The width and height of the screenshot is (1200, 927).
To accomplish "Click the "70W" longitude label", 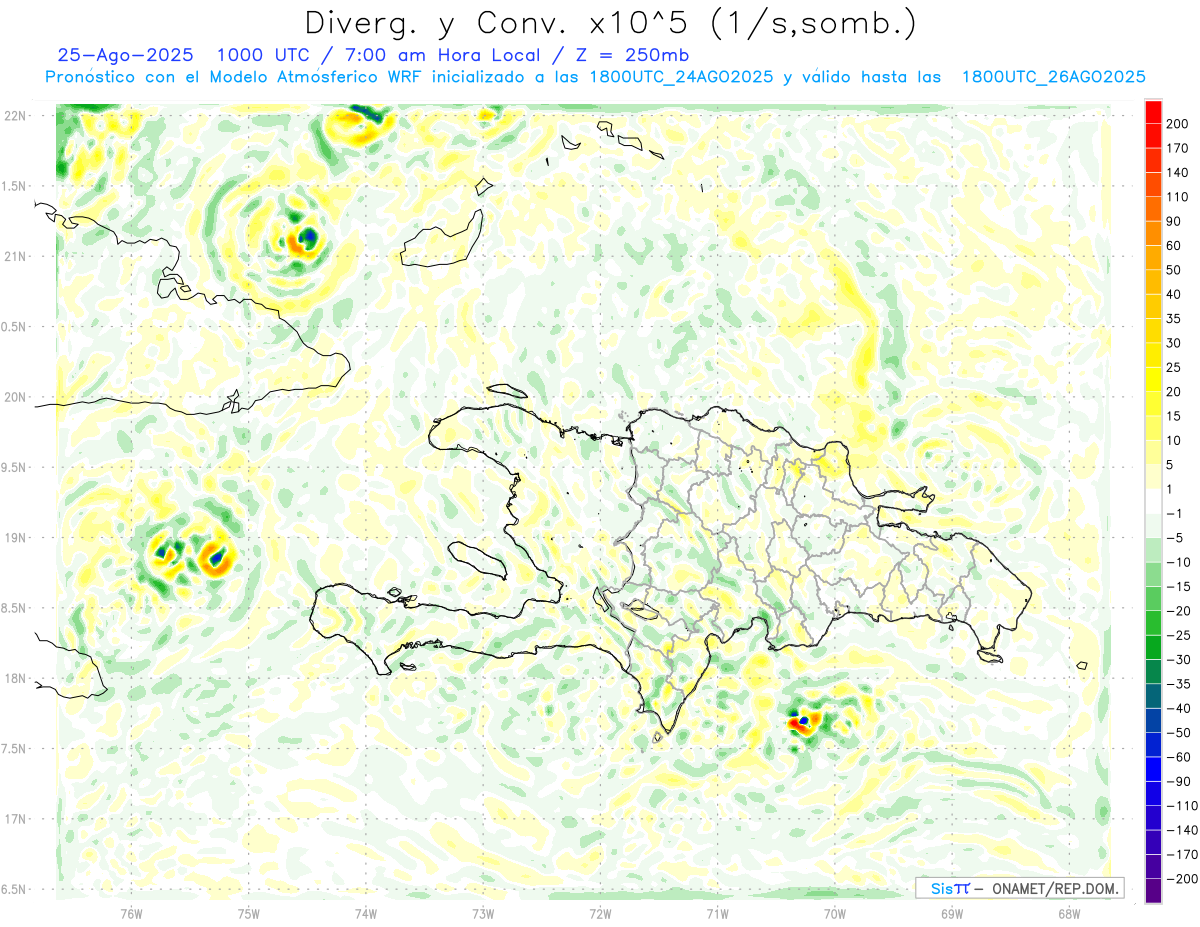I will click(835, 913).
